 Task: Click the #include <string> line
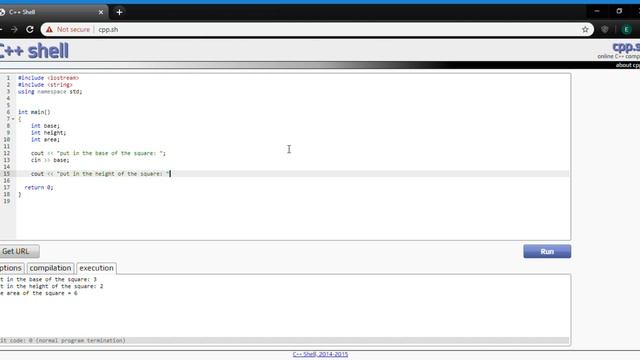[x=45, y=84]
